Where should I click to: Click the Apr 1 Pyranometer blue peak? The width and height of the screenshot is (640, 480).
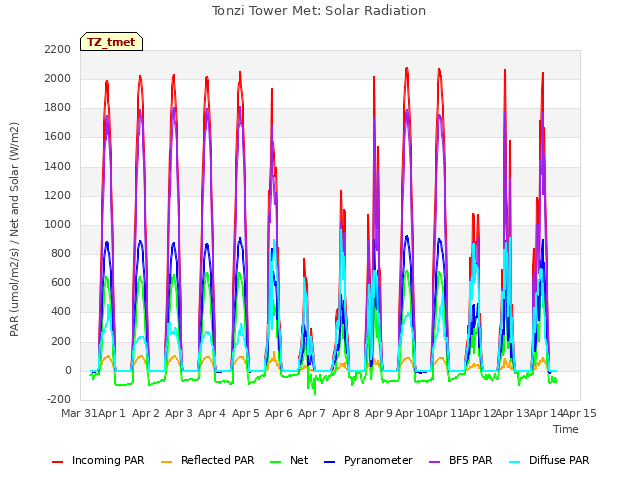click(x=107, y=243)
